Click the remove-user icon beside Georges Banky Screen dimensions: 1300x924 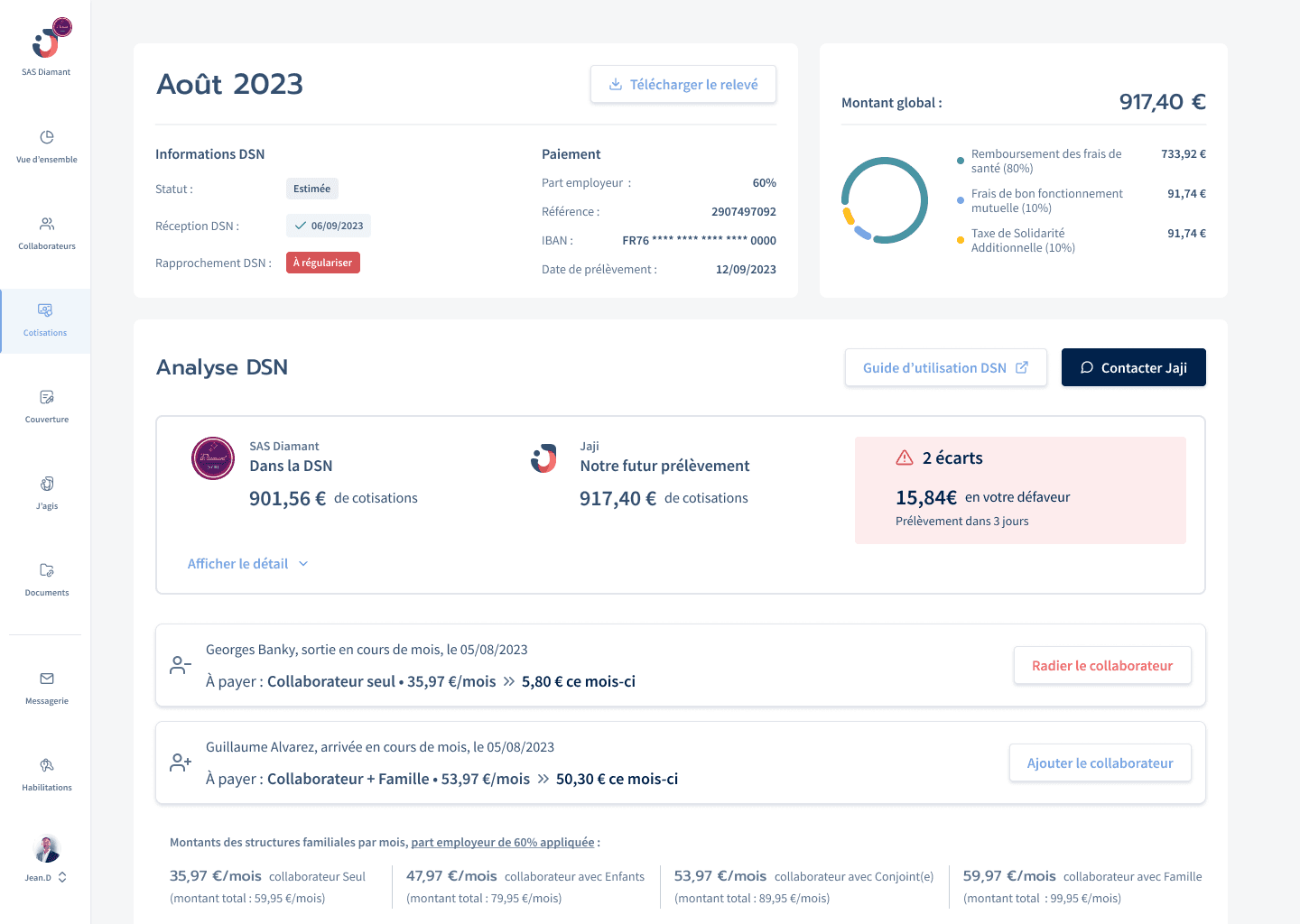(x=181, y=665)
